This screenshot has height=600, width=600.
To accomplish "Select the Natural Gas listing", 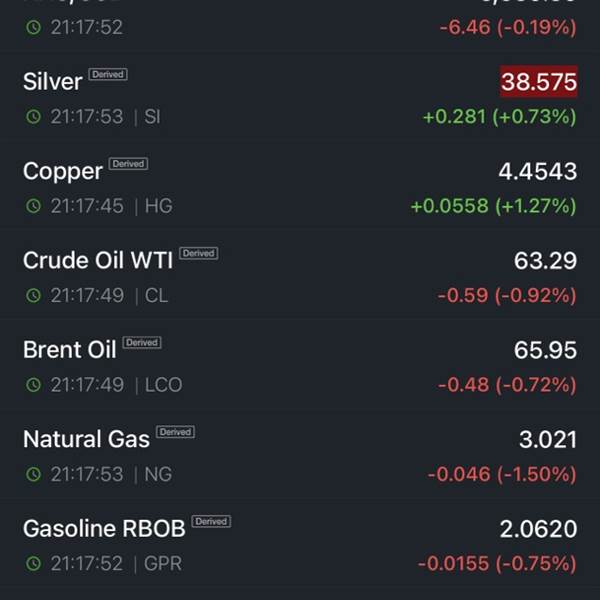I will point(300,455).
